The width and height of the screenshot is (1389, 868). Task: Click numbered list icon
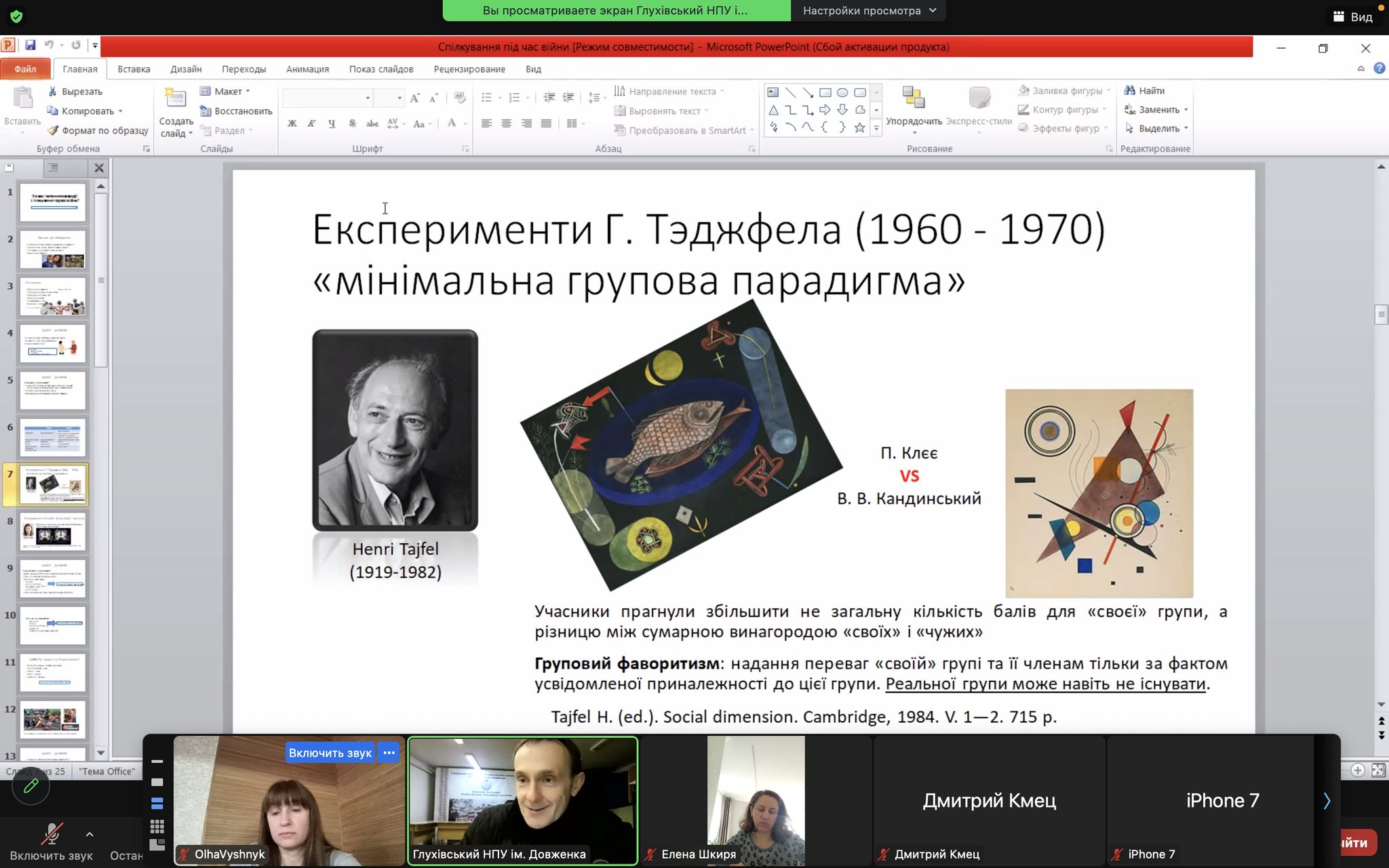coord(514,98)
